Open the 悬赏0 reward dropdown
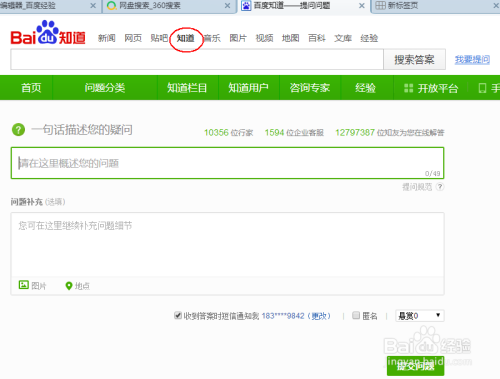This screenshot has width=500, height=379. [x=420, y=315]
